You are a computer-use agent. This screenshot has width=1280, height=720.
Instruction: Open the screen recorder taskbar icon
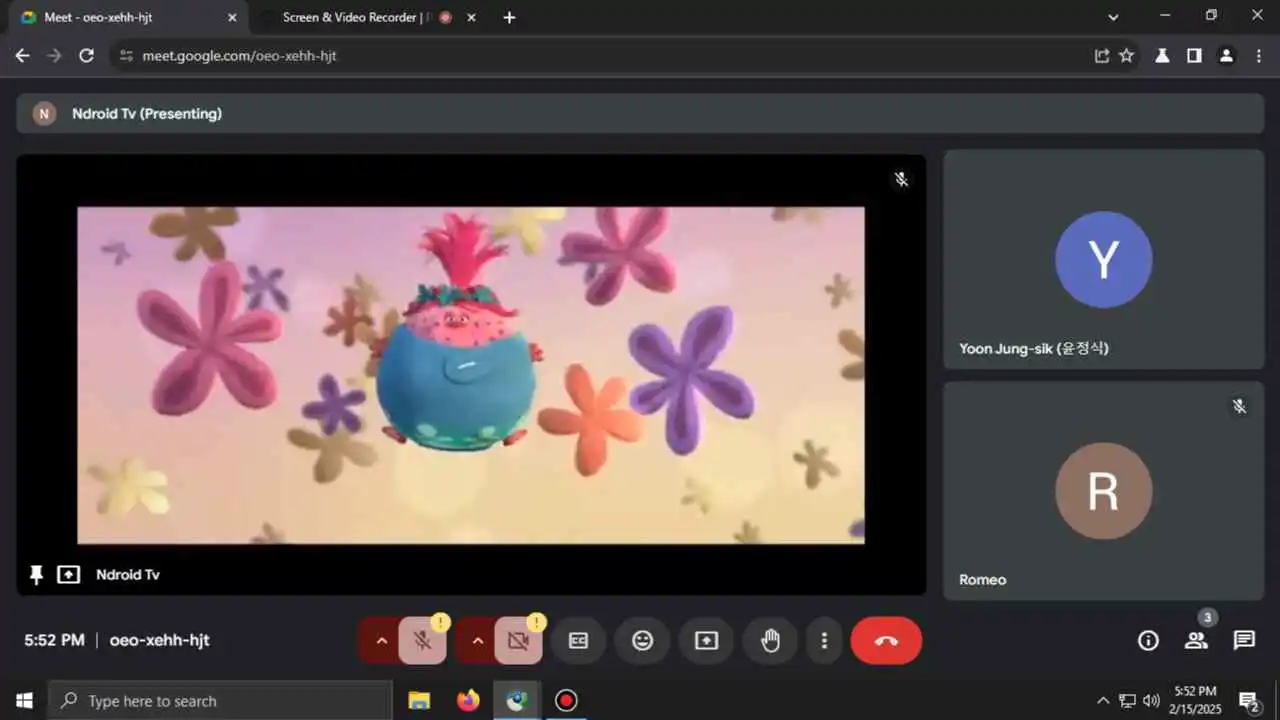point(566,701)
